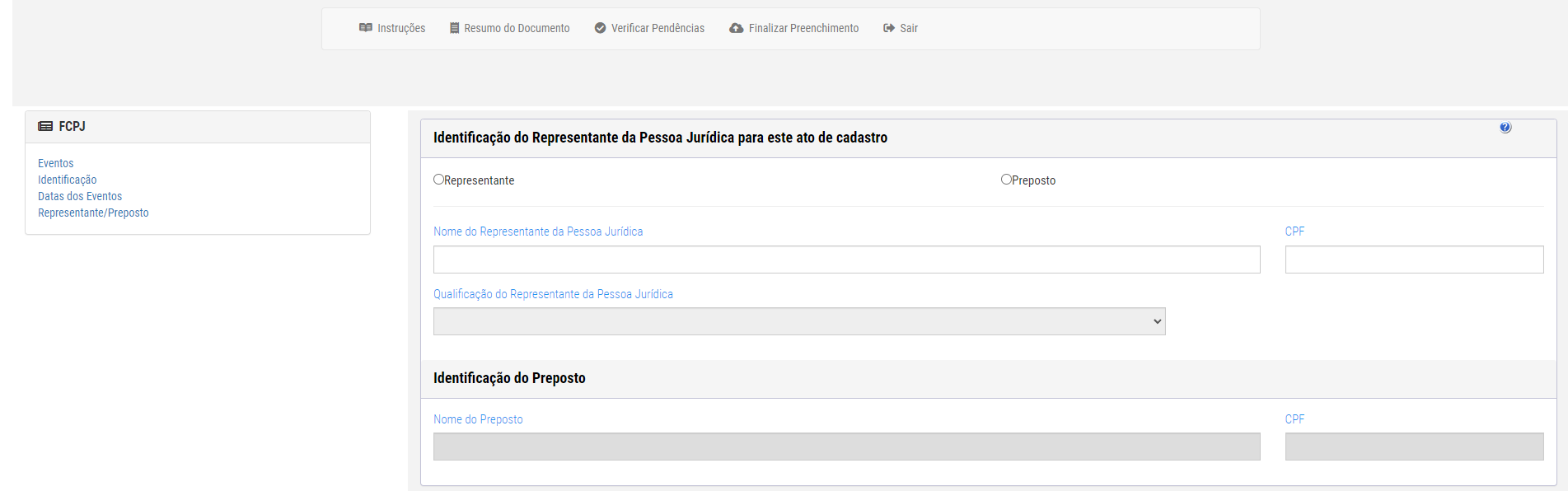
Task: Select the Verificar Pendências menu item
Action: click(649, 28)
